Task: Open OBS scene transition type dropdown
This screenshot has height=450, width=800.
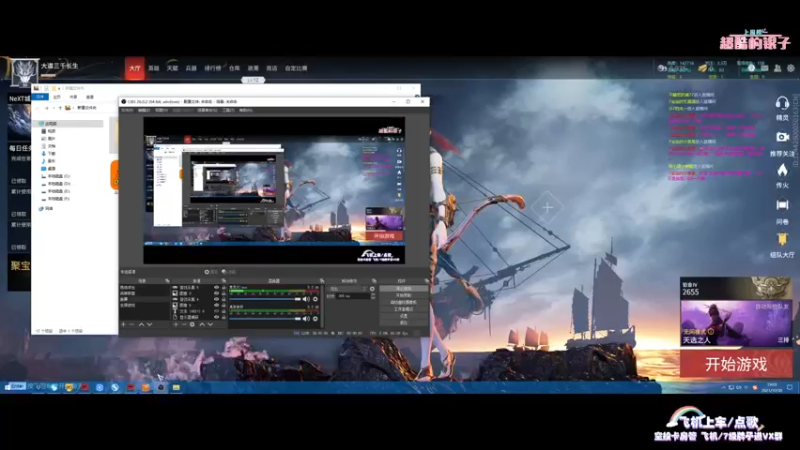Action: pyautogui.click(x=347, y=289)
